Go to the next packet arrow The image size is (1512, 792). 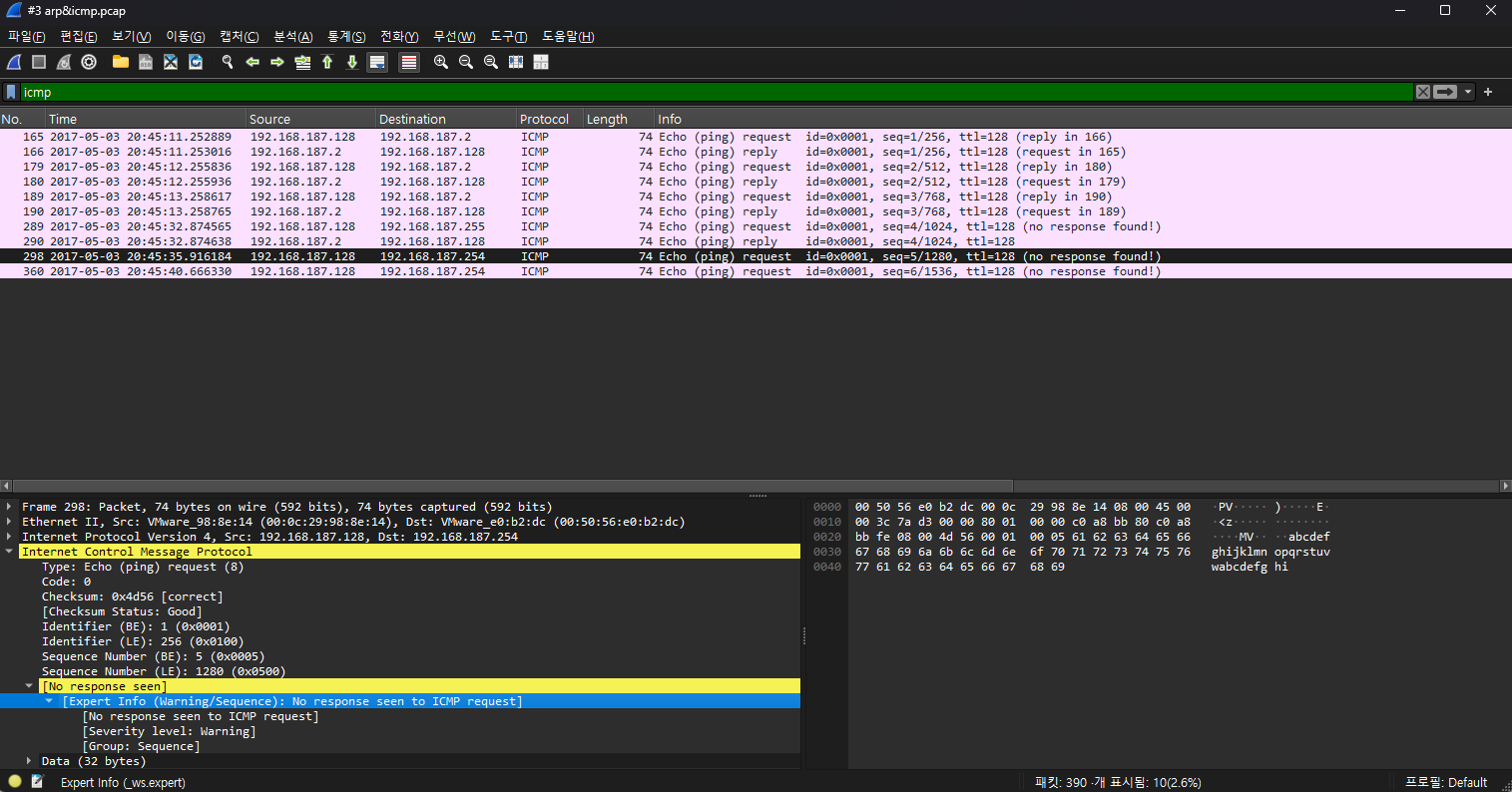click(277, 62)
